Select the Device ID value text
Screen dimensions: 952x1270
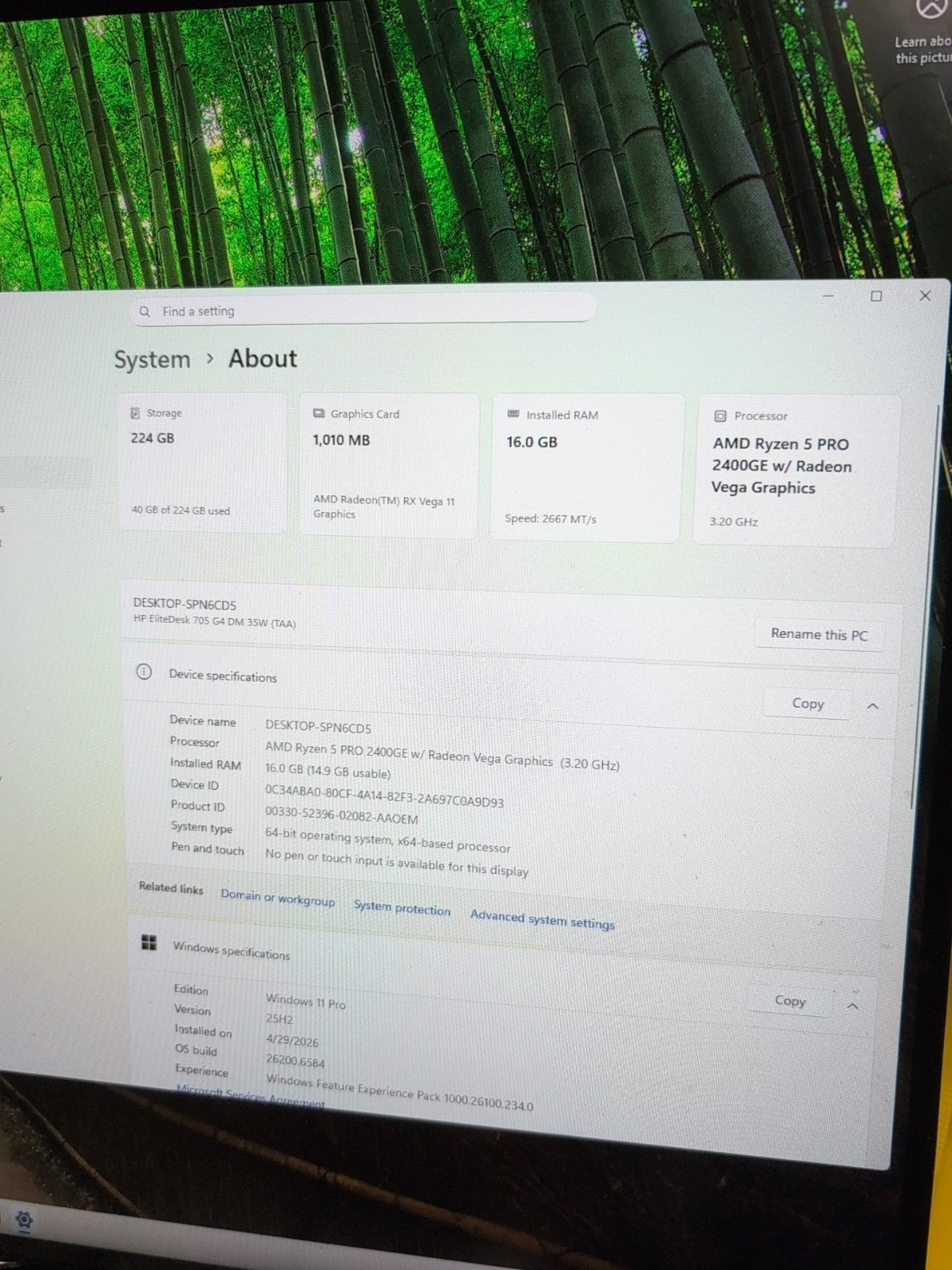[384, 795]
